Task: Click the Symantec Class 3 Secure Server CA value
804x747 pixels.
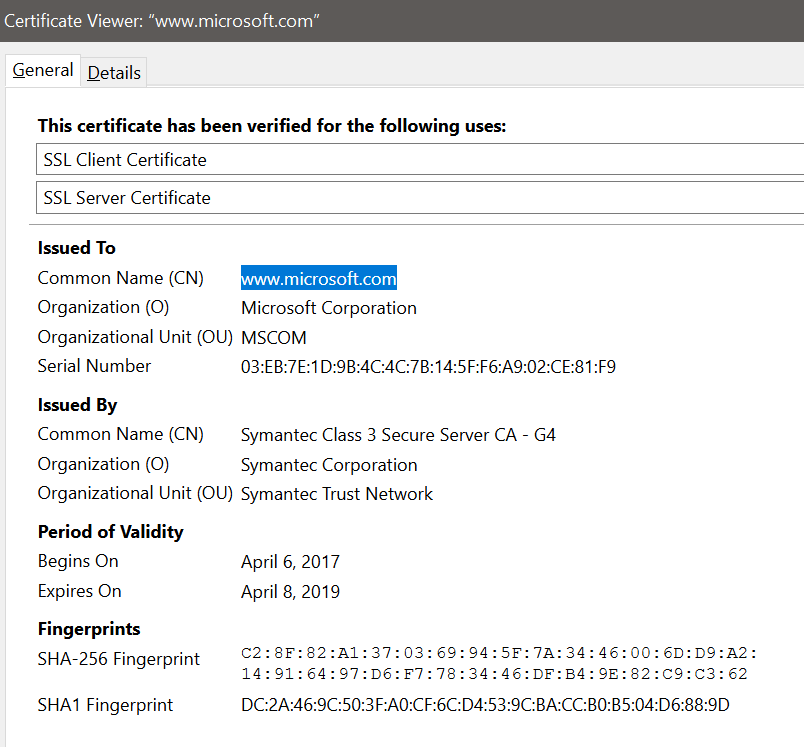Action: click(398, 435)
